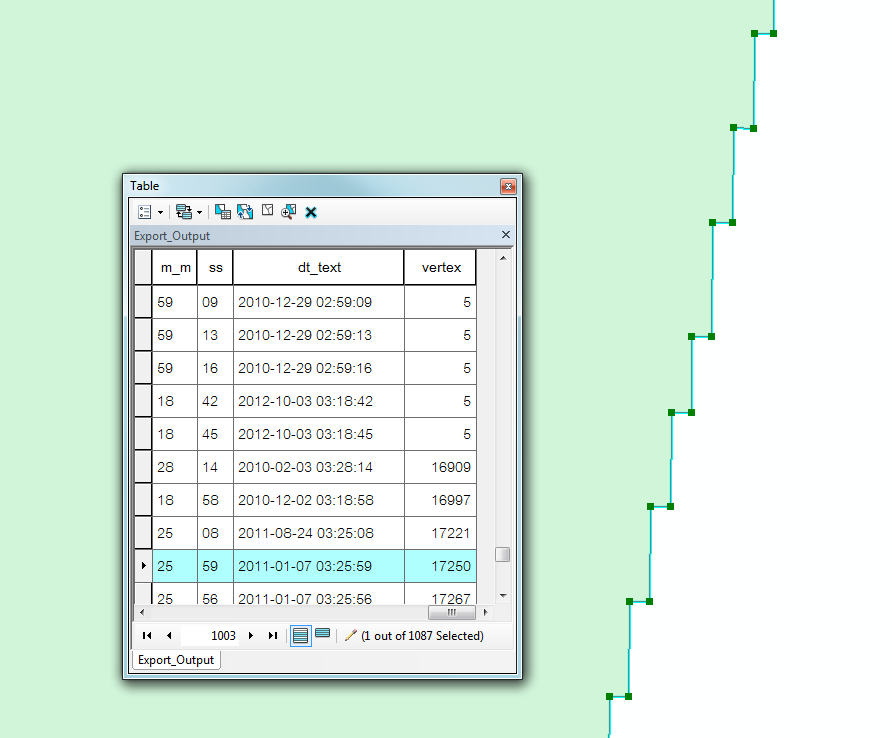Click the ss column header
892x738 pixels.
pyautogui.click(x=216, y=267)
